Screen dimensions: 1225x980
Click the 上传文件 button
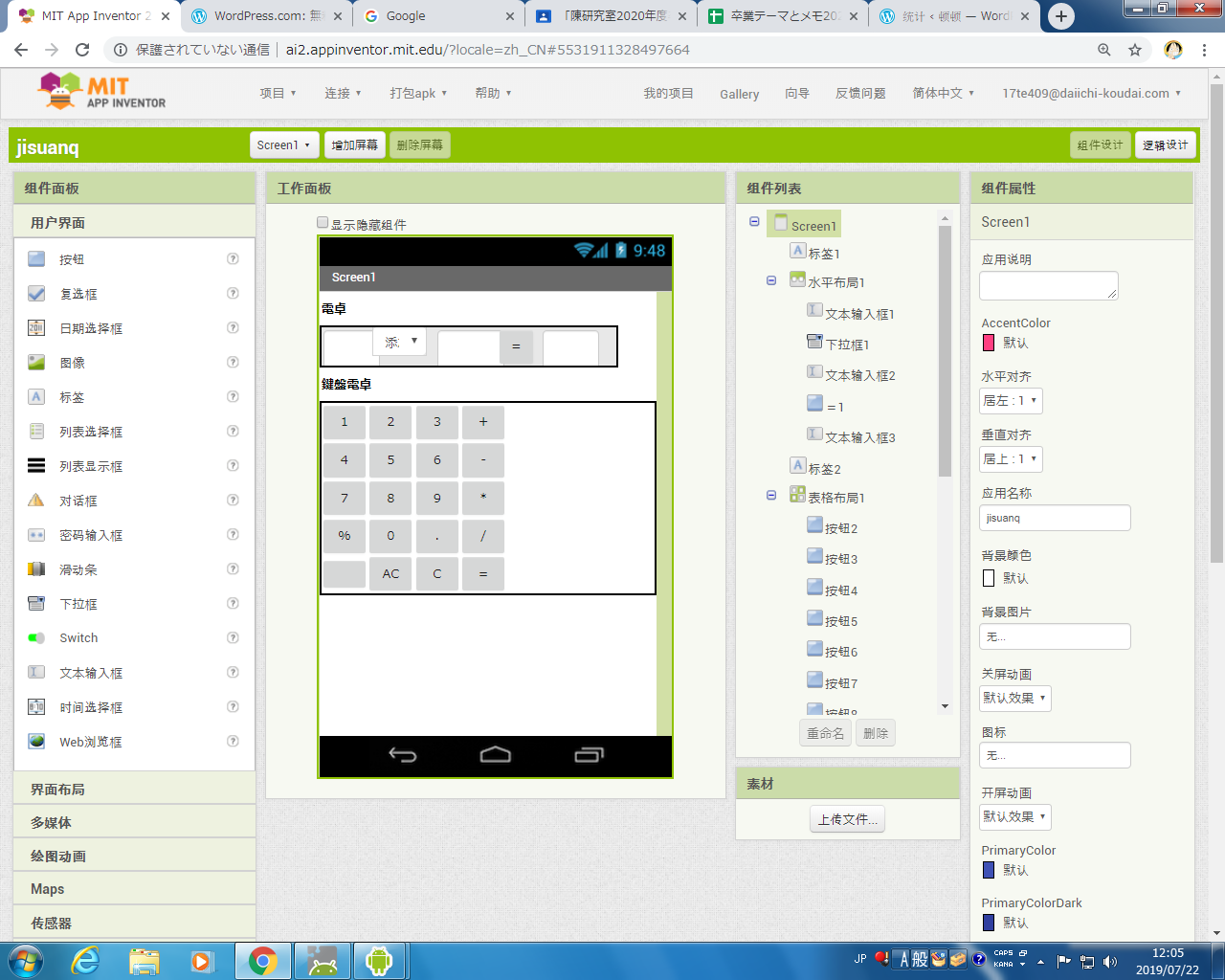pos(847,819)
